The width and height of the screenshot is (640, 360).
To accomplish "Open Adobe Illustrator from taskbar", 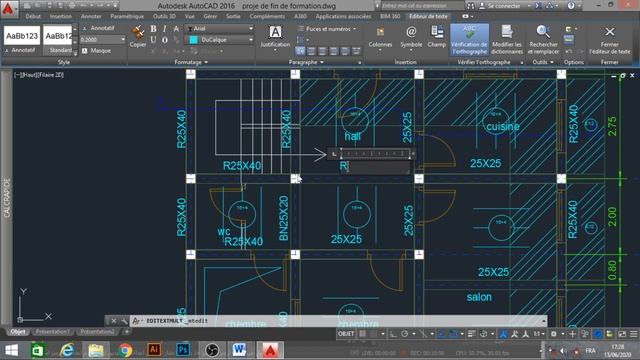I will coord(154,350).
